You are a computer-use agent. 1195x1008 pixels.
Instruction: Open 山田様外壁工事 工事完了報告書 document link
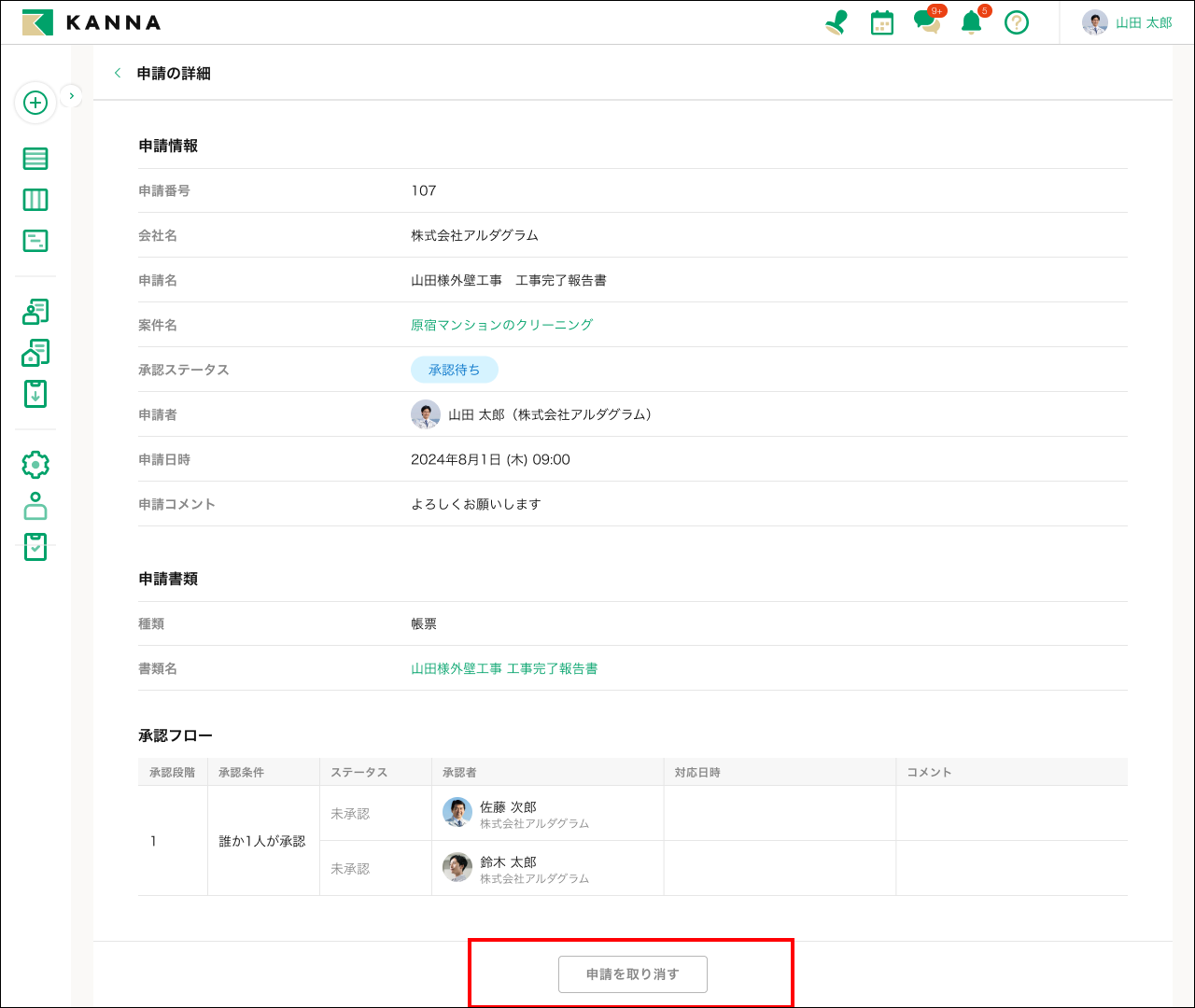pos(504,668)
